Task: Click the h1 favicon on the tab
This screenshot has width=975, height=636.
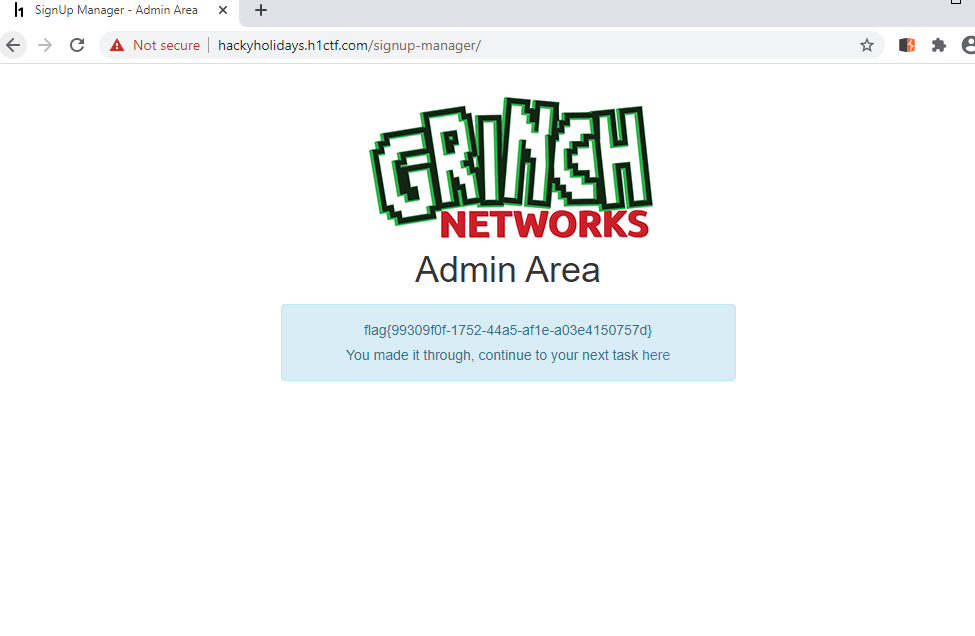Action: 19,10
